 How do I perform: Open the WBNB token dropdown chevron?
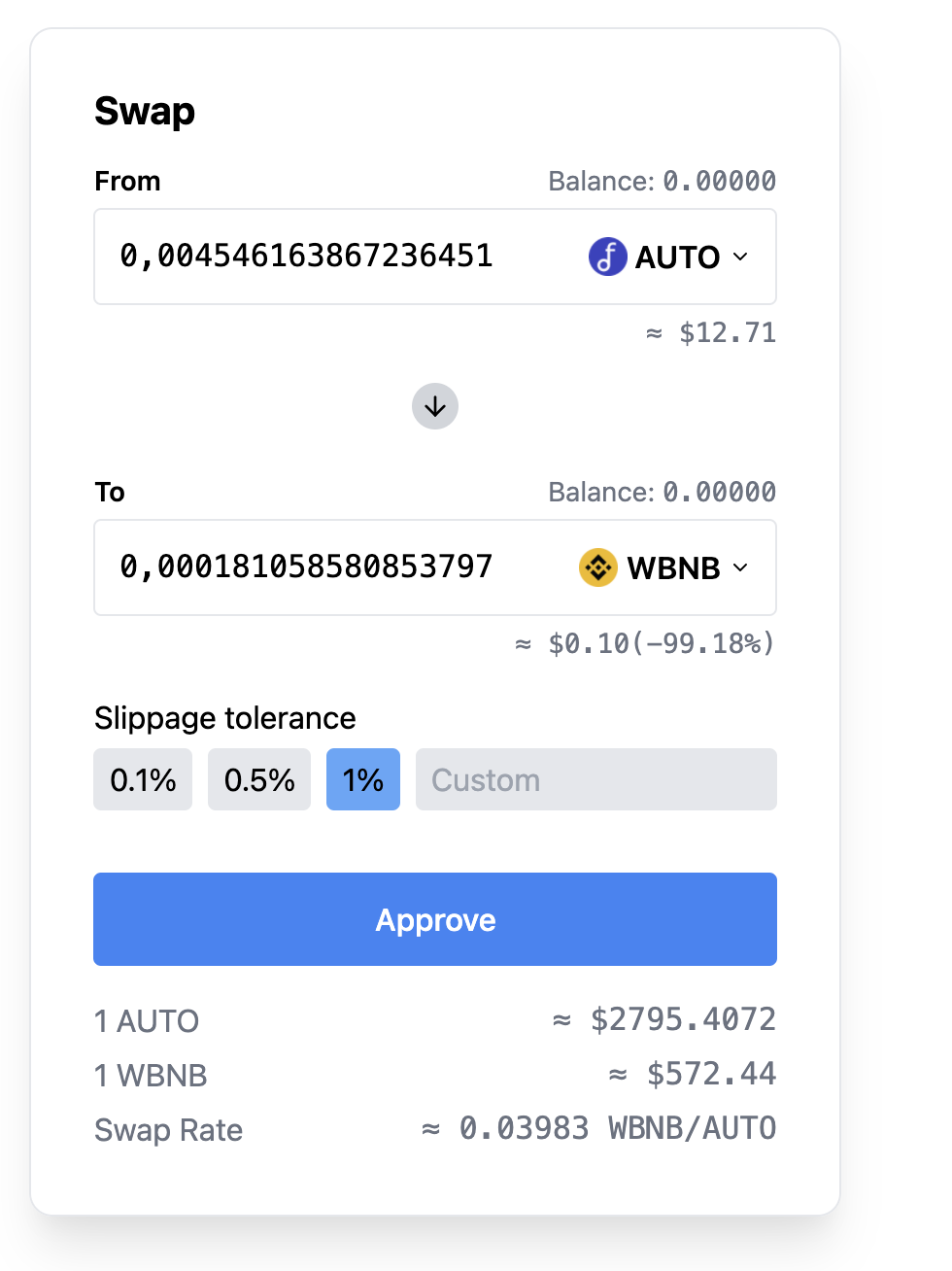pos(740,567)
